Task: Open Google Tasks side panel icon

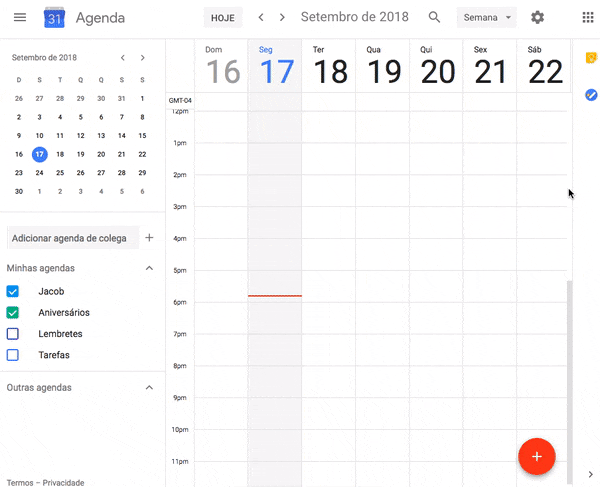Action: tap(591, 94)
